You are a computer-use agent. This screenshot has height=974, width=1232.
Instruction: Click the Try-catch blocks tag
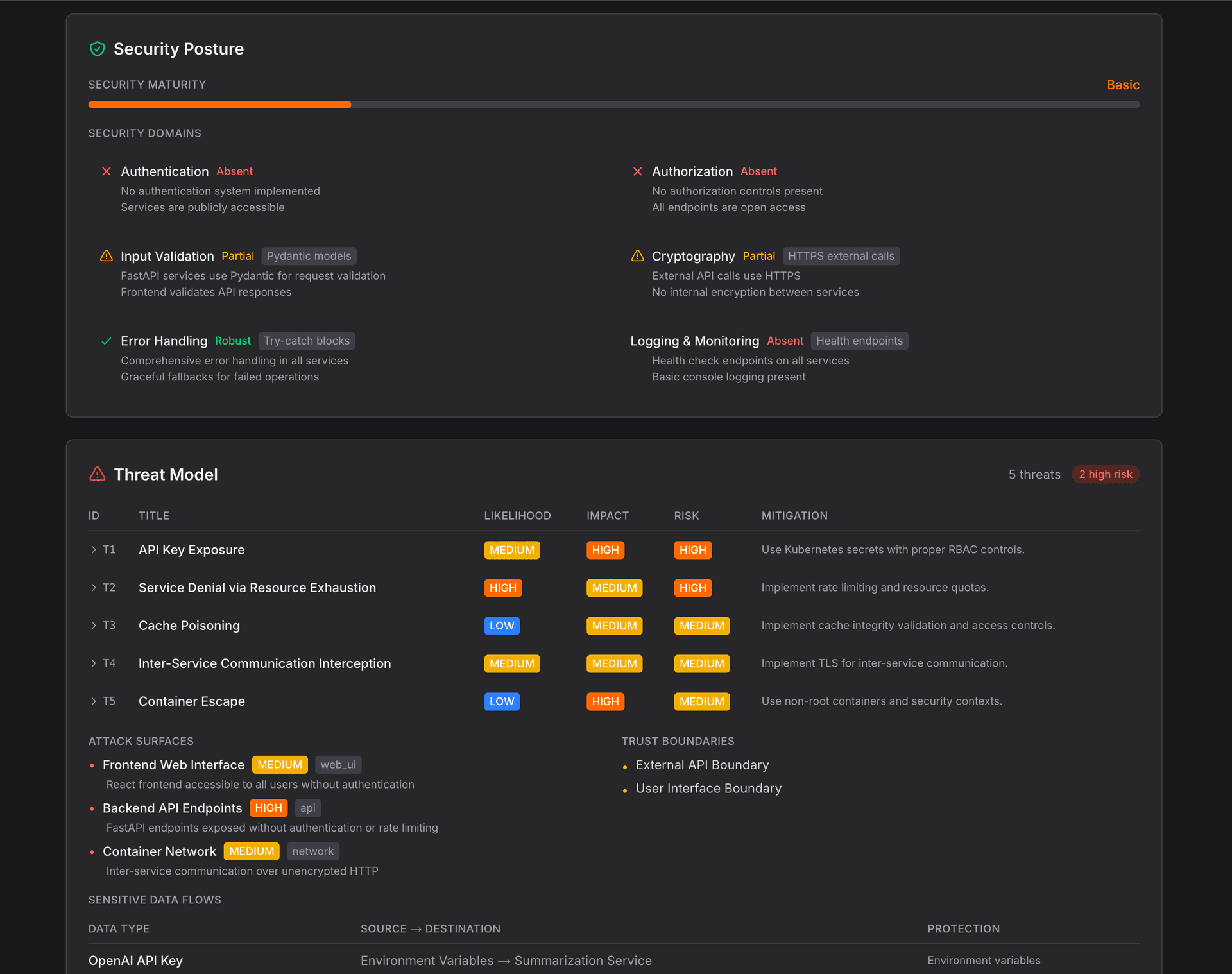click(306, 341)
